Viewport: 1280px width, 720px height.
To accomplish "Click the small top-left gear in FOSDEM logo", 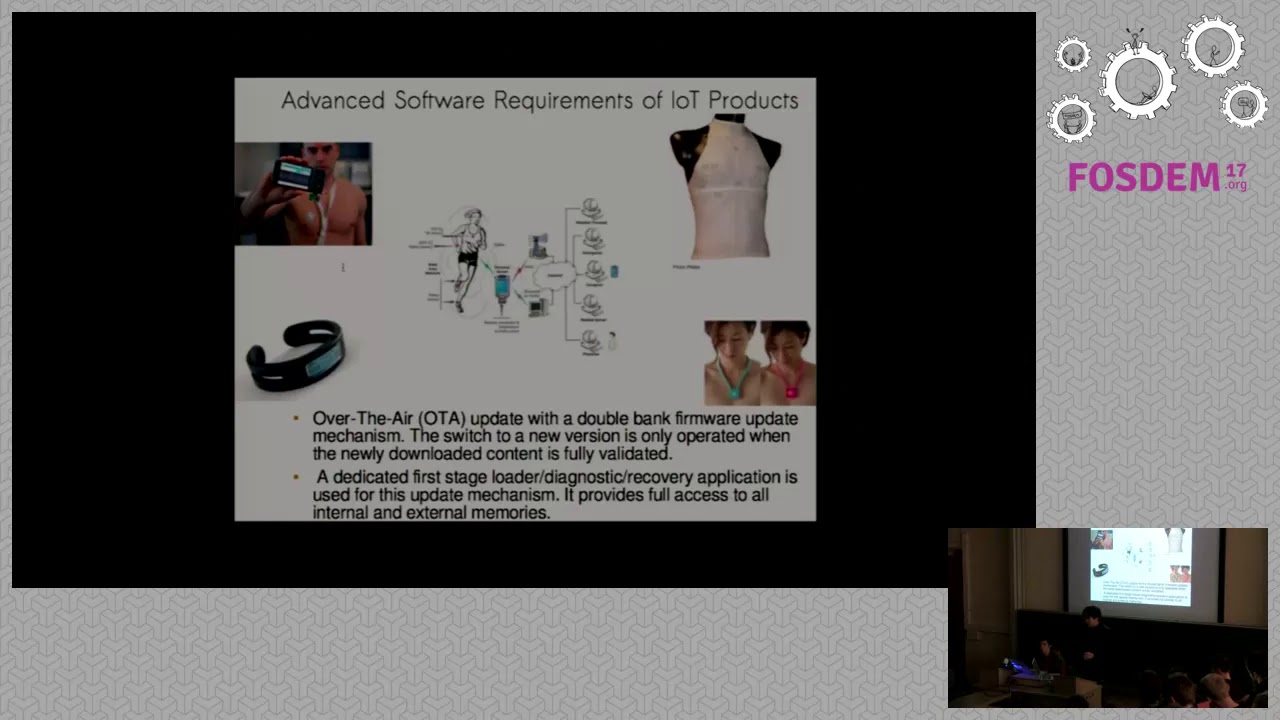I will [x=1072, y=55].
